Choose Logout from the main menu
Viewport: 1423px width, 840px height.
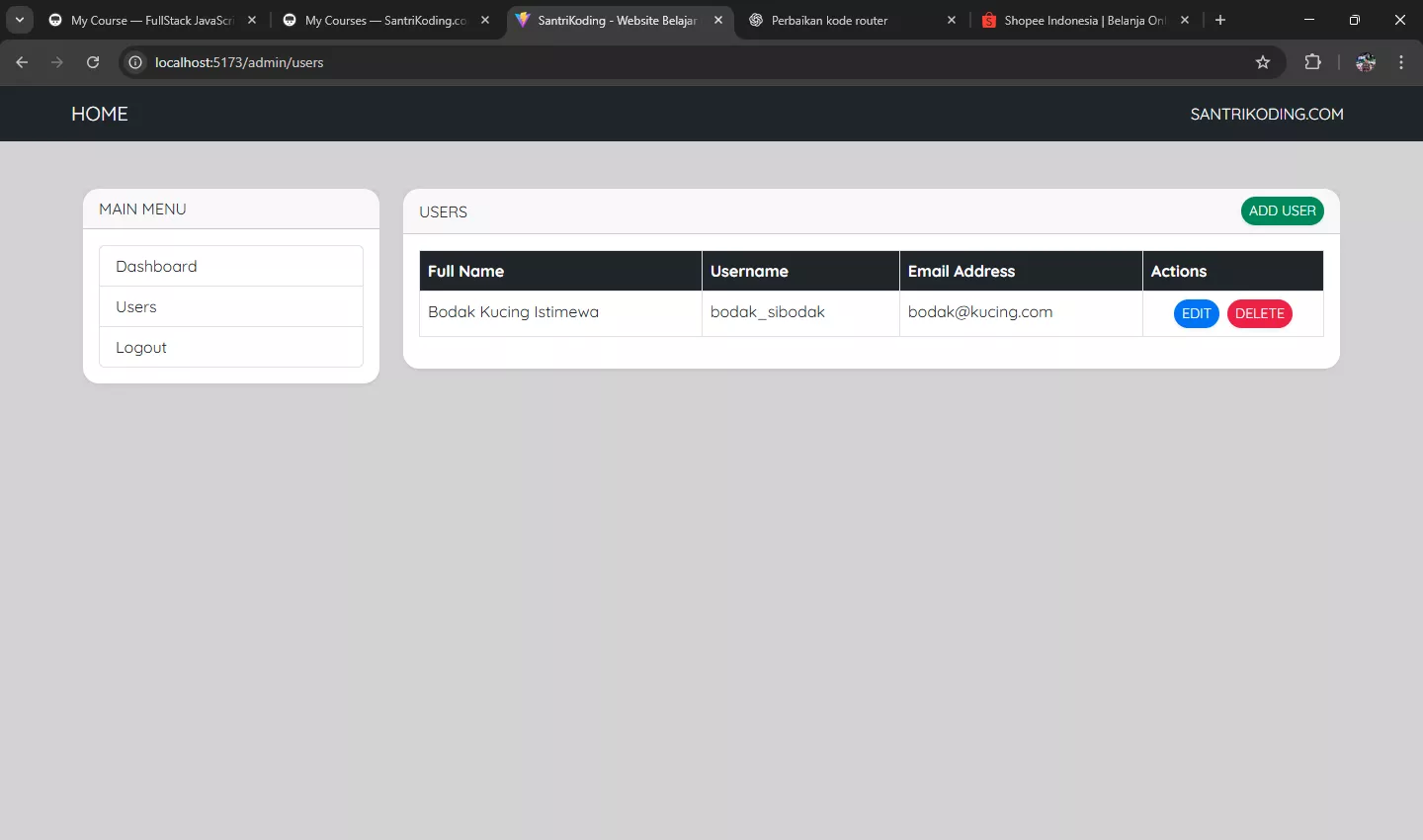pyautogui.click(x=231, y=347)
